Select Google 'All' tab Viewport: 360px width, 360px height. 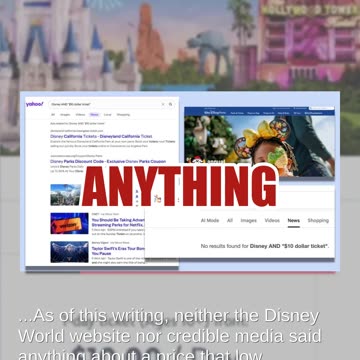point(230,220)
